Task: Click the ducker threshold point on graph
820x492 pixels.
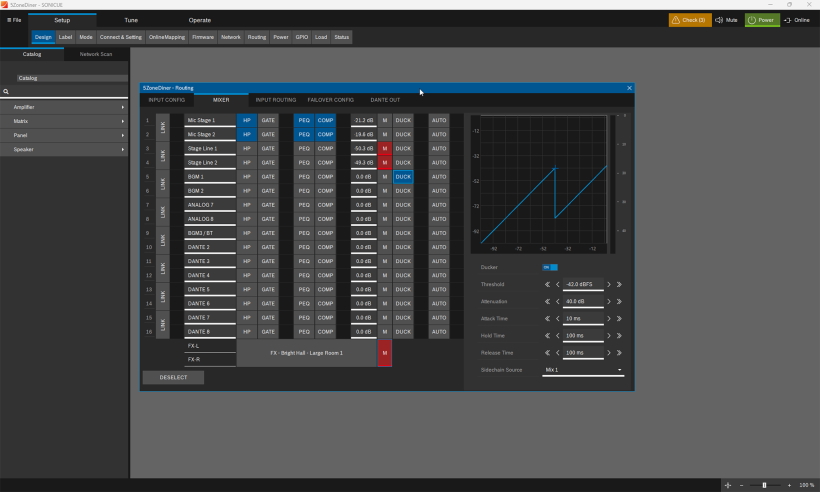Action: click(555, 168)
